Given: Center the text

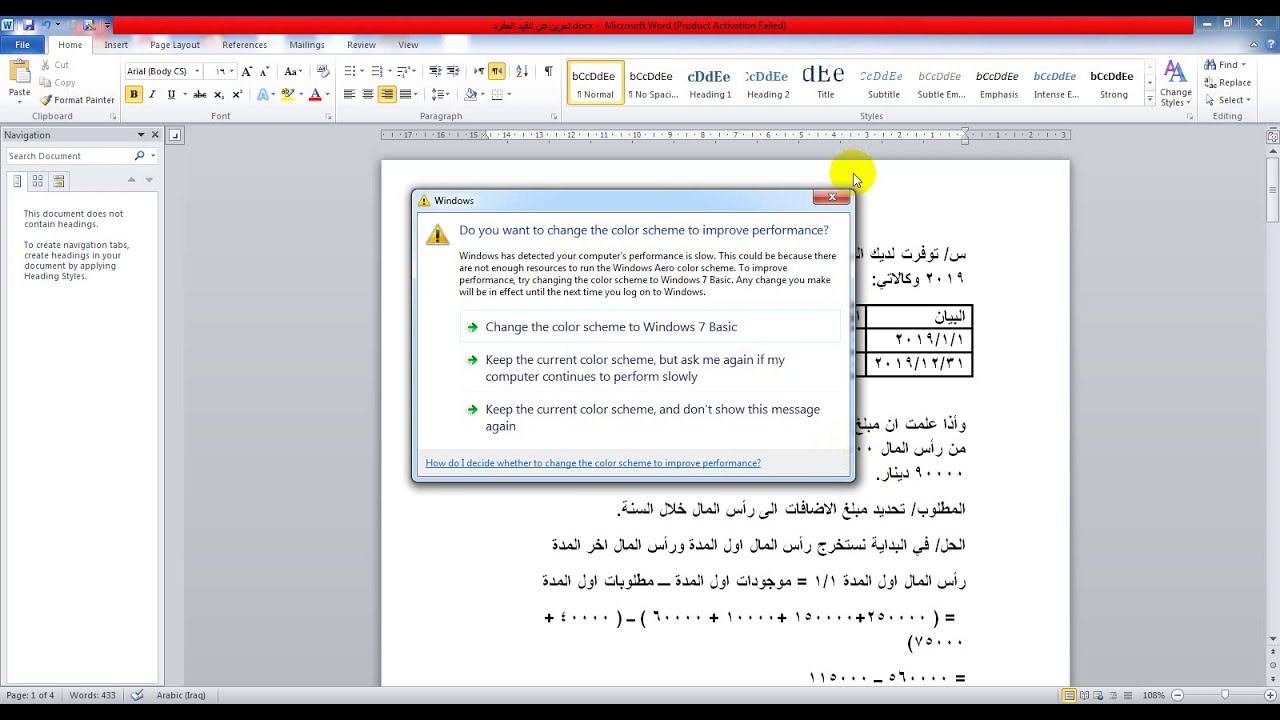Looking at the screenshot, I should 368,94.
